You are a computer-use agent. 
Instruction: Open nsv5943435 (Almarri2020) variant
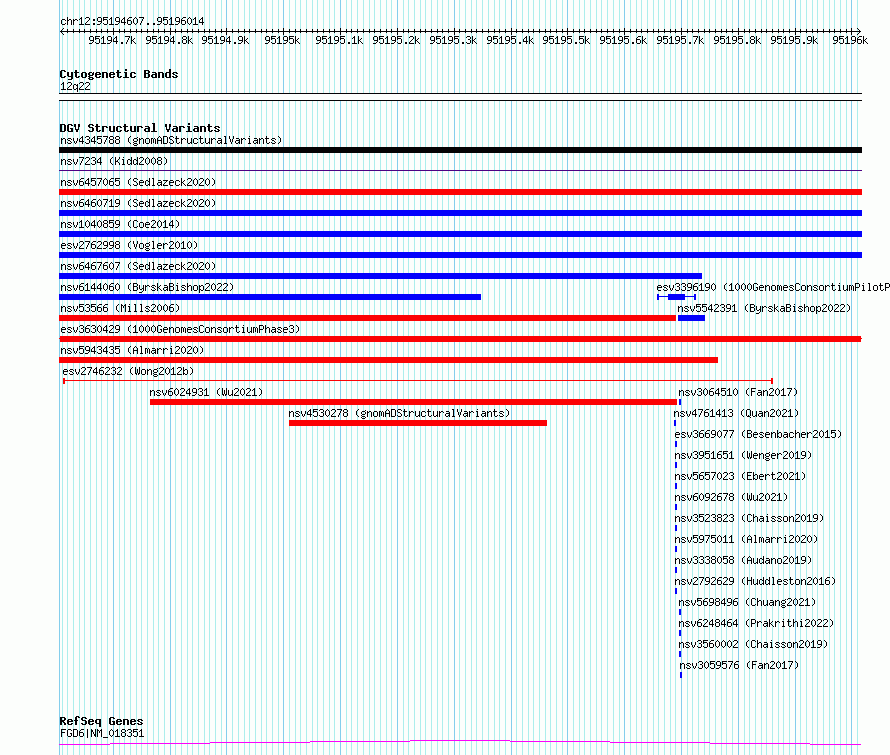click(132, 350)
